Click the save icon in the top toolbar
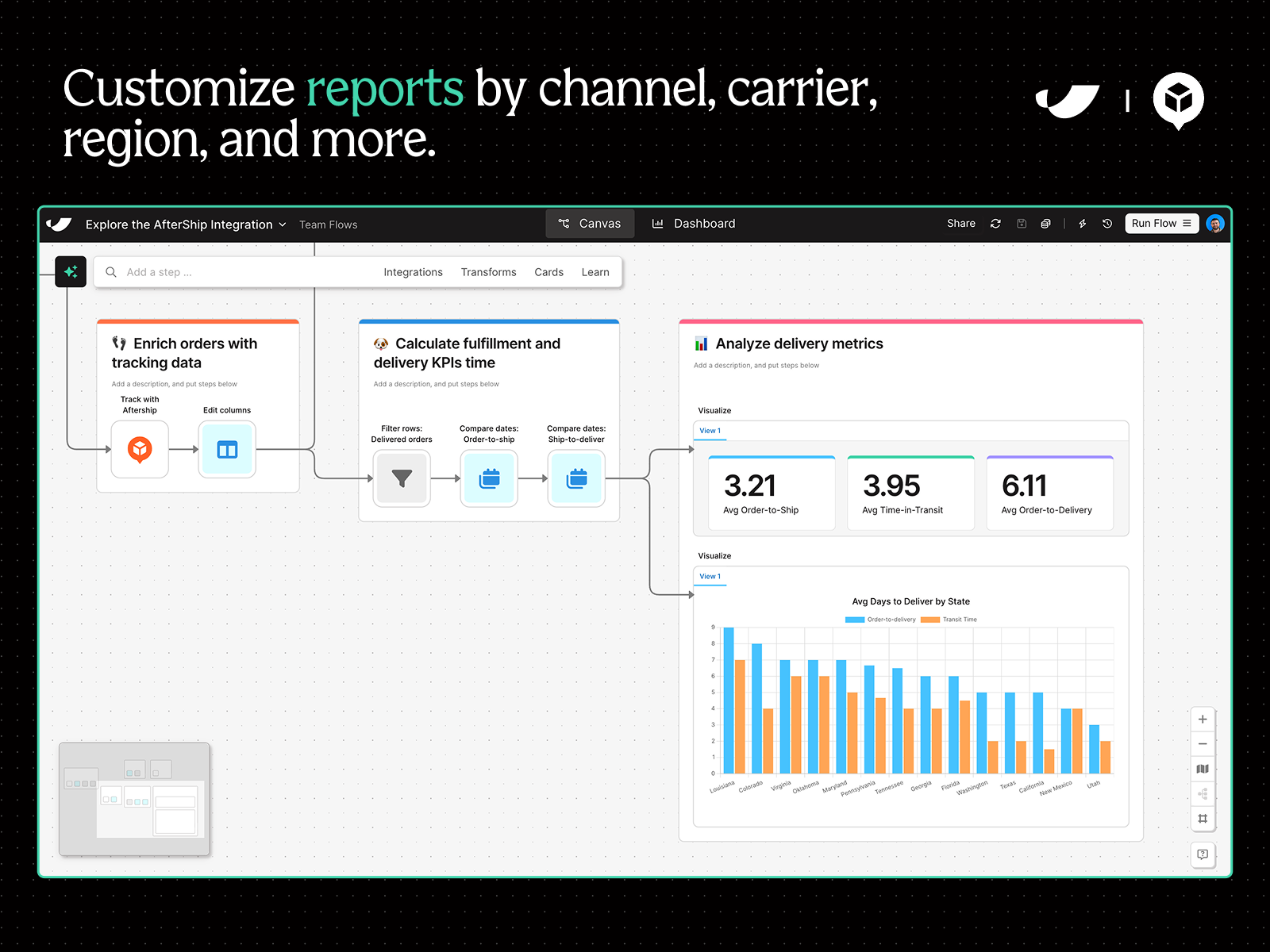Screen dimensions: 1270x952 point(1022,223)
